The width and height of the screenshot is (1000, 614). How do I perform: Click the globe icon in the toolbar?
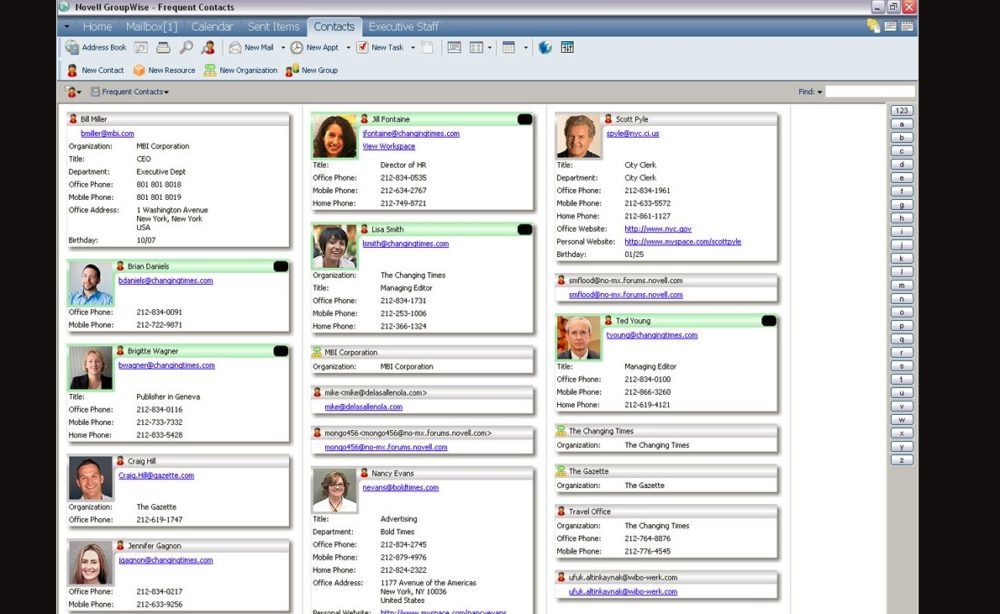[x=545, y=47]
